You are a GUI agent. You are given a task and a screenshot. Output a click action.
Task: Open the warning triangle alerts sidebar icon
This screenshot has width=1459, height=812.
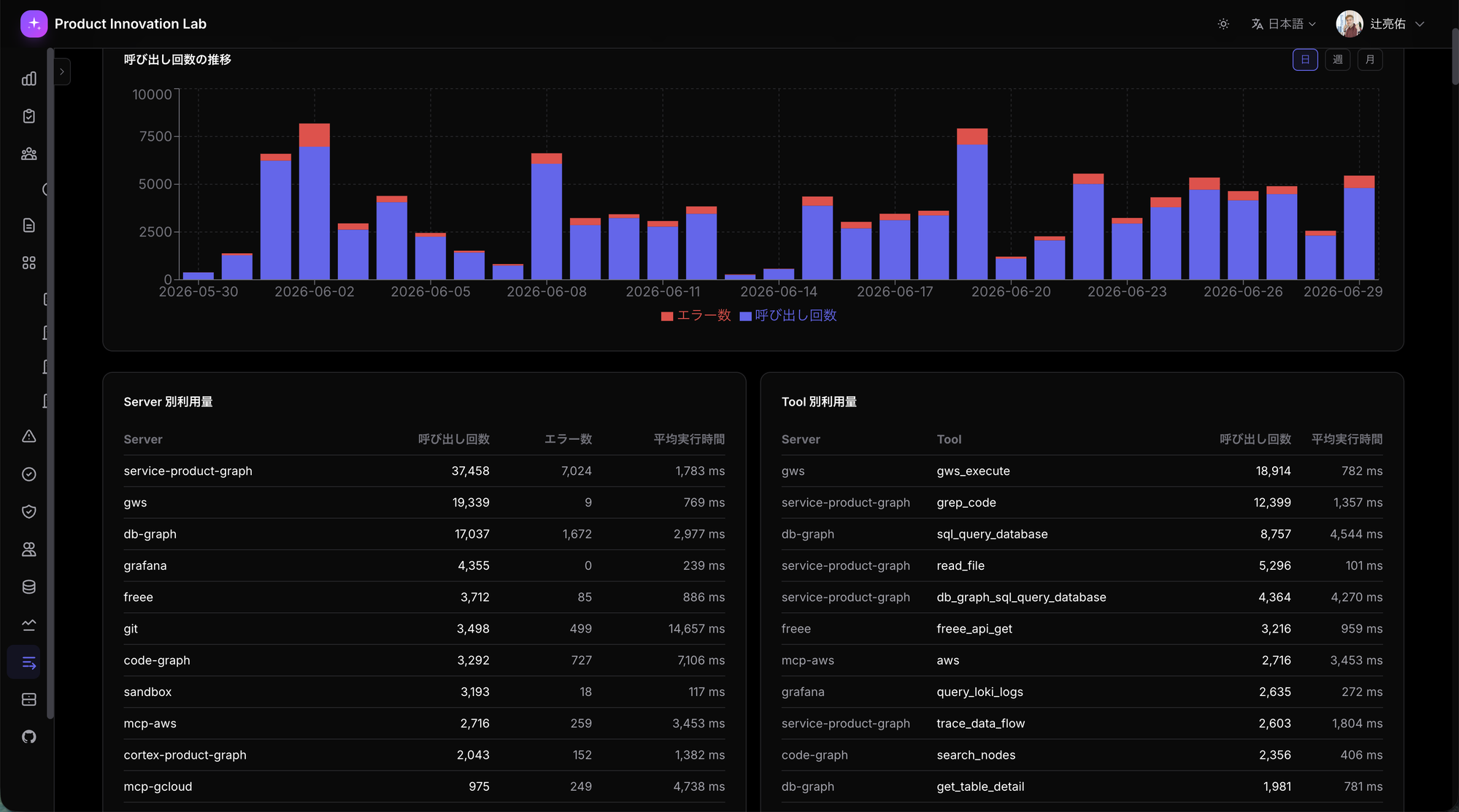pos(29,436)
